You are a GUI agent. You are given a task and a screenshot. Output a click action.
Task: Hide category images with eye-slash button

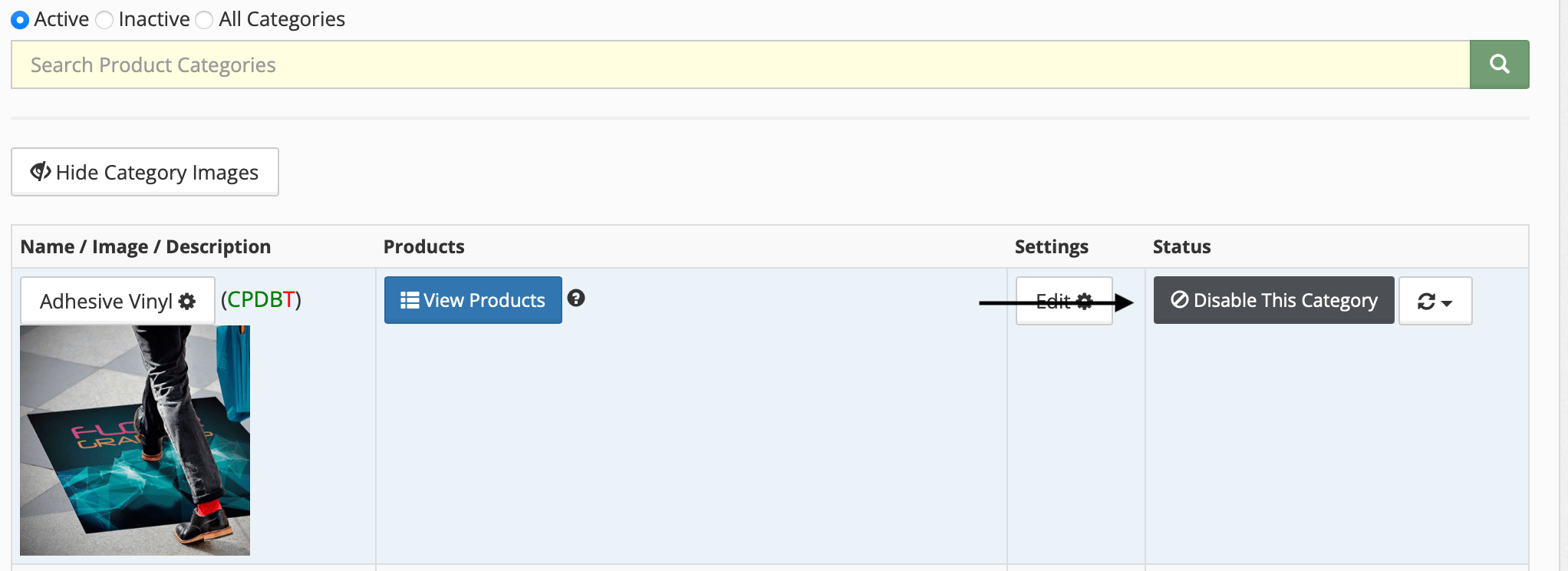[145, 172]
